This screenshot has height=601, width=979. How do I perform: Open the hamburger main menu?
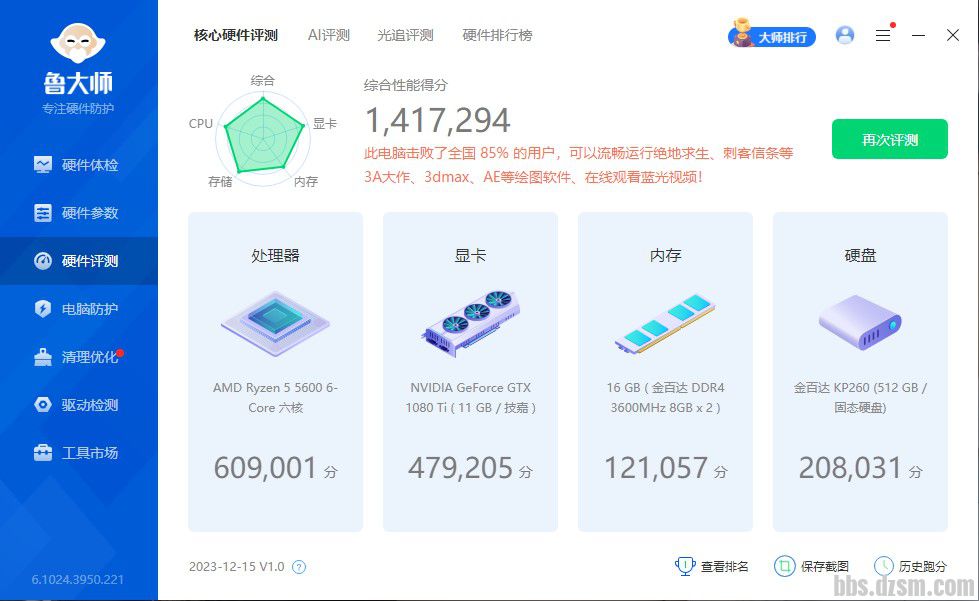coord(883,35)
